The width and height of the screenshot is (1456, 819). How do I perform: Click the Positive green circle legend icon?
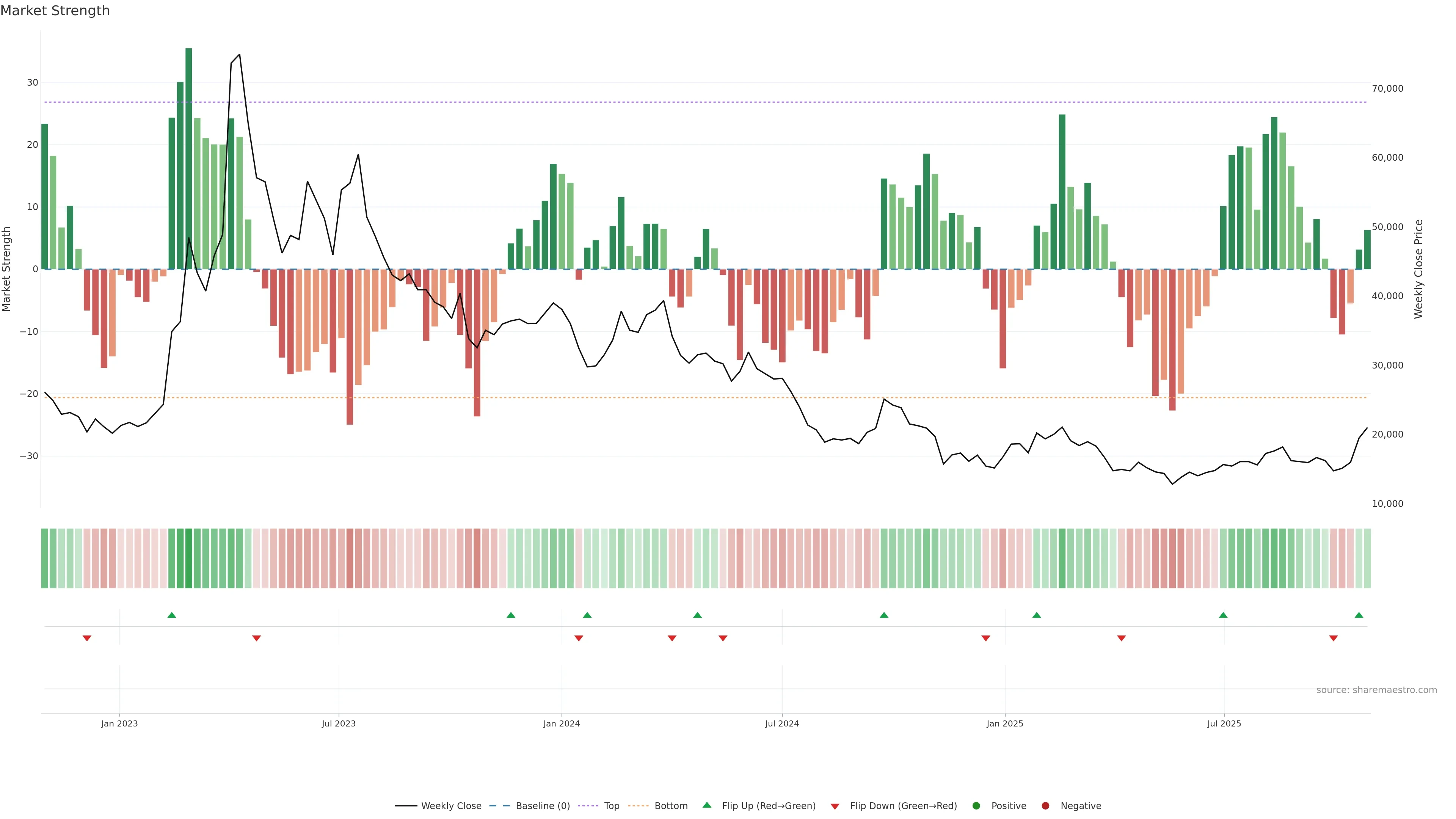(976, 806)
